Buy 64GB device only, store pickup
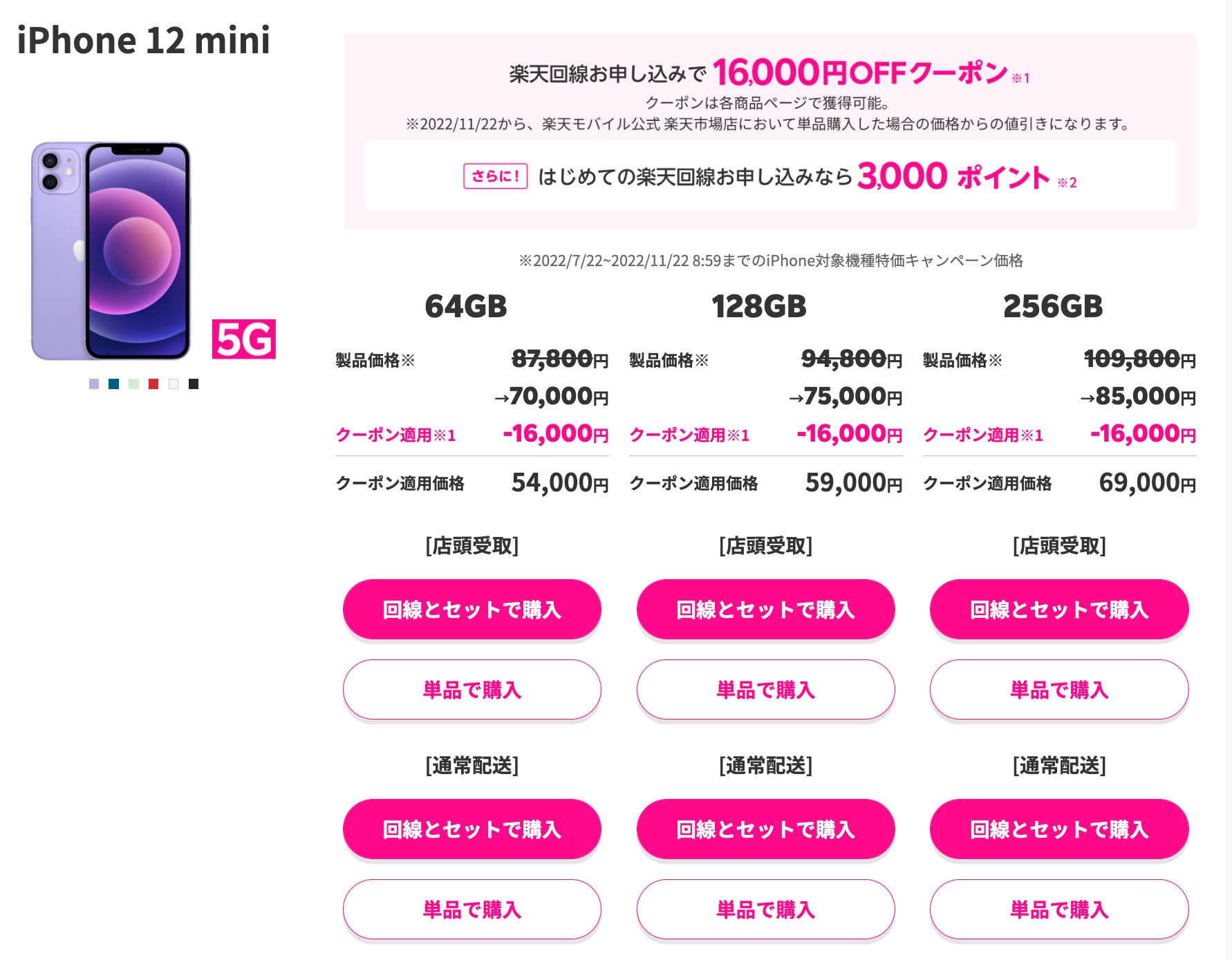Viewport: 1232px width, 960px height. 472,690
